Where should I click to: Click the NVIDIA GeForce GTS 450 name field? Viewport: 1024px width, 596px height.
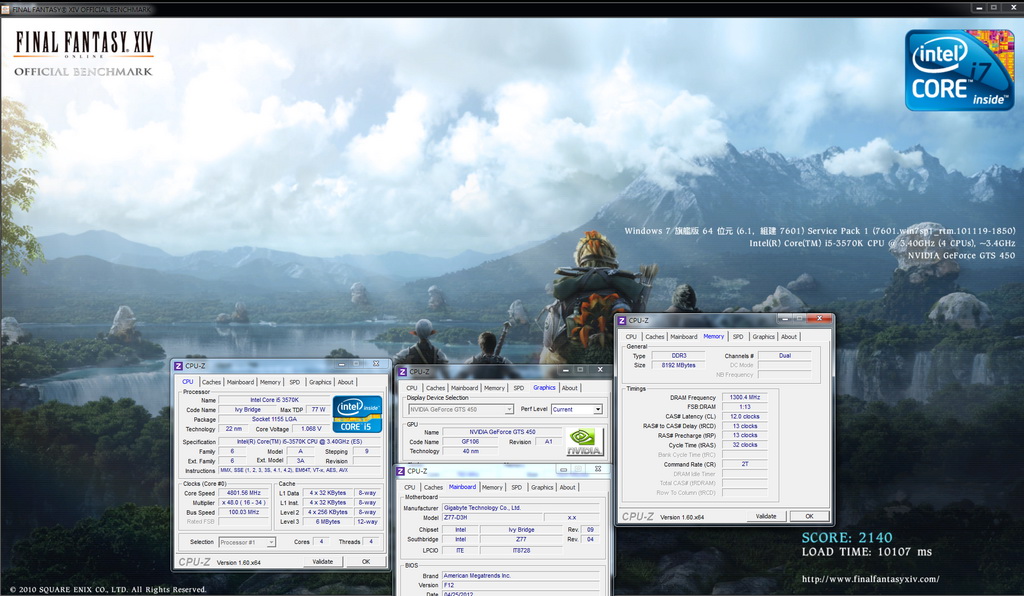tap(502, 431)
